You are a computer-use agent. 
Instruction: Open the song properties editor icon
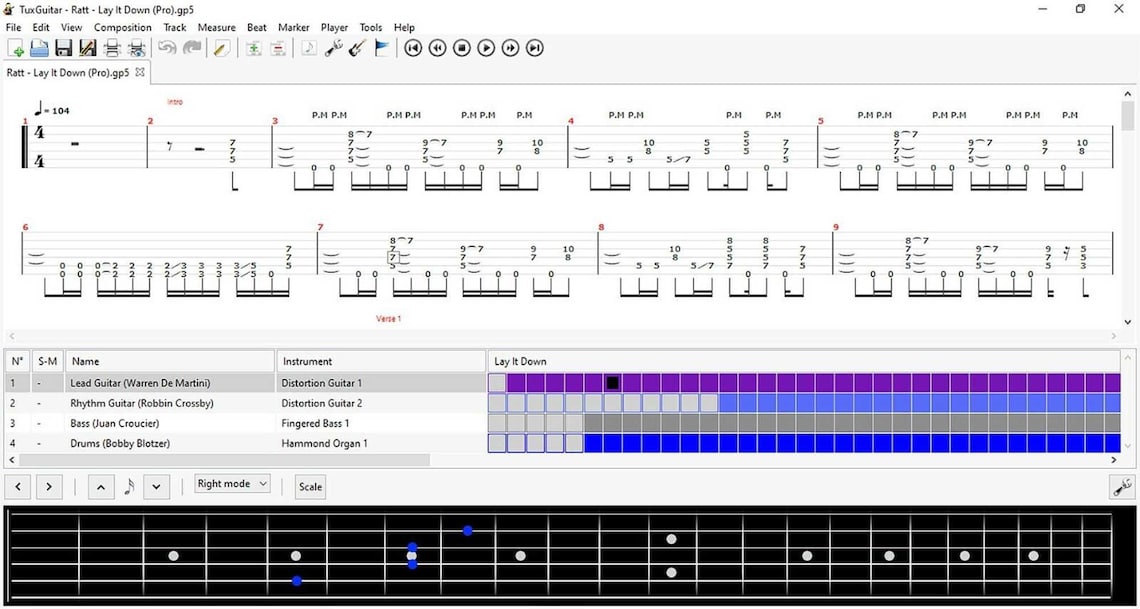222,47
